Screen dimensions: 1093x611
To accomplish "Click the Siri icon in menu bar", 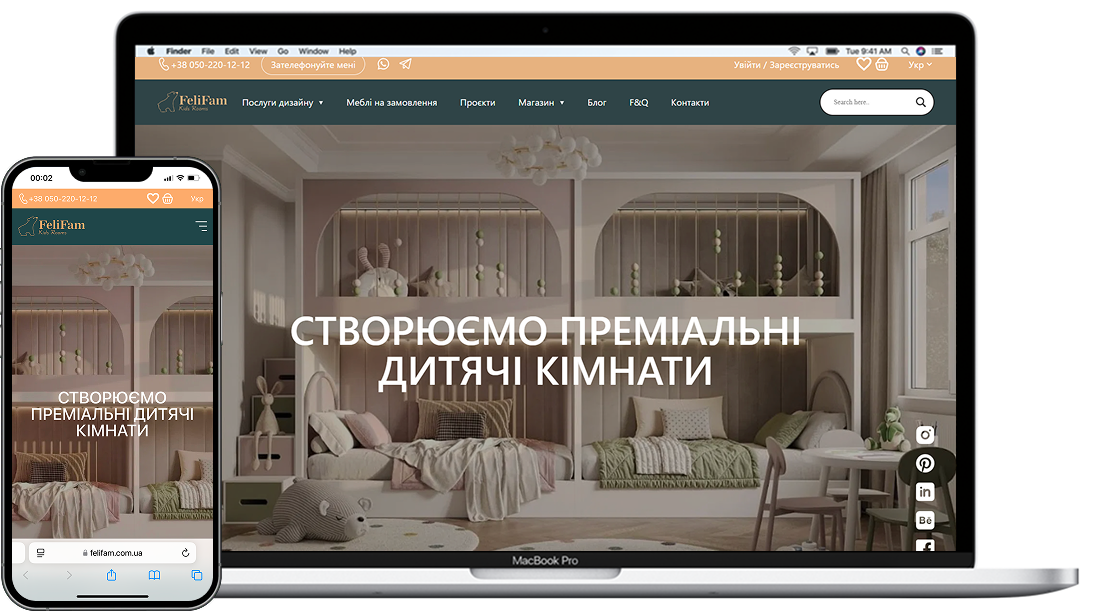I will [x=921, y=51].
